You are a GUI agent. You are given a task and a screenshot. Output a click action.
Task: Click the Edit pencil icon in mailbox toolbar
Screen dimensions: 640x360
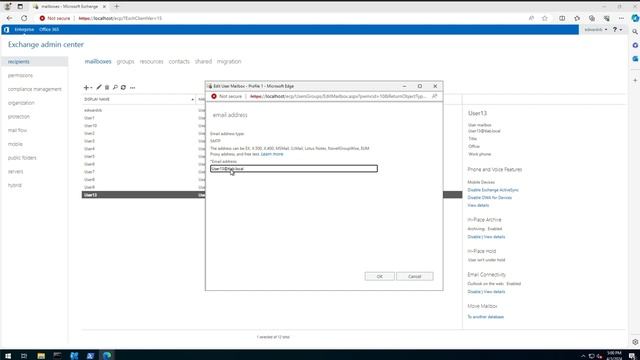(99, 87)
